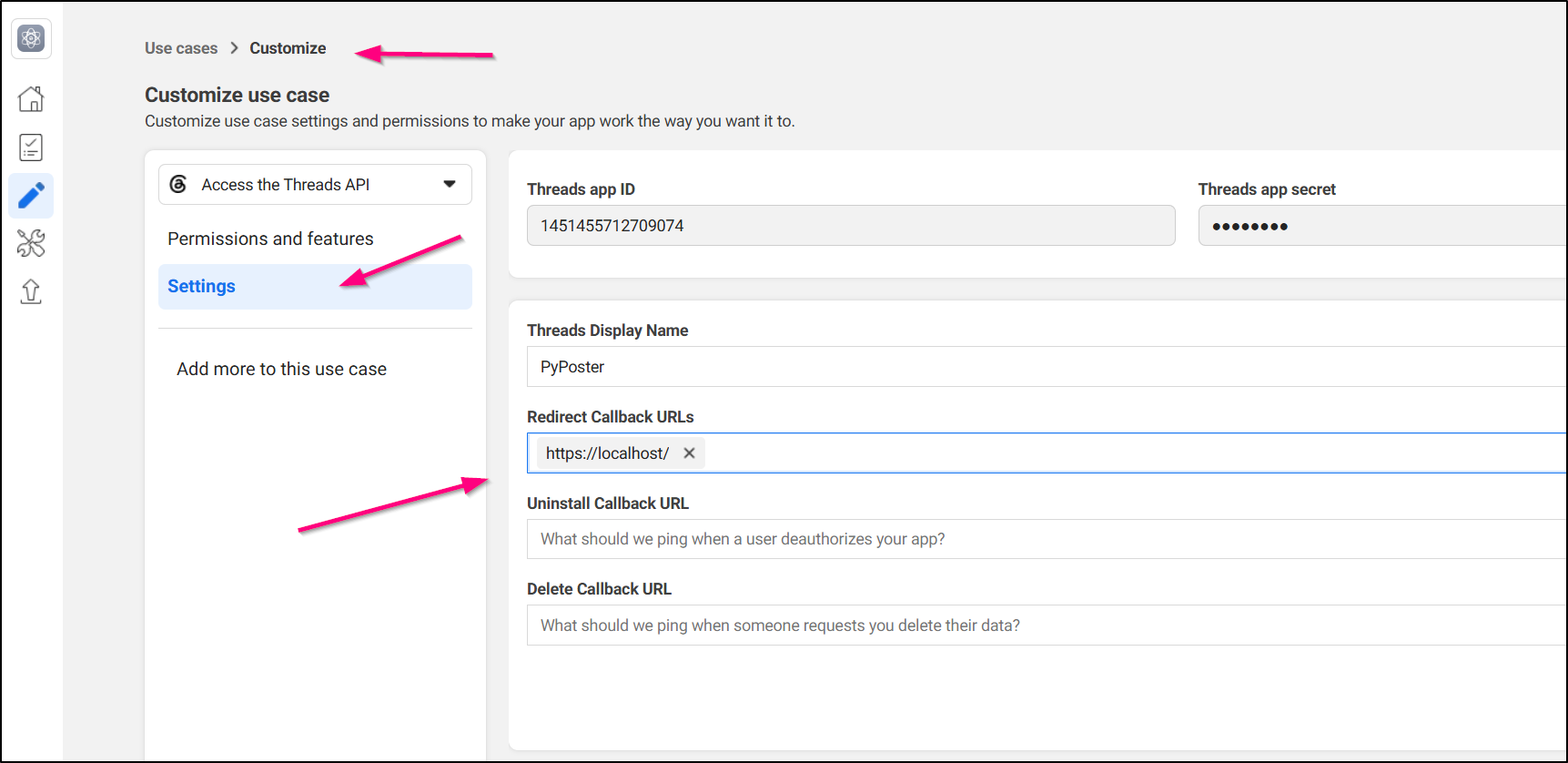Click the Customize use case heading
This screenshot has height=763, width=1568.
[x=238, y=95]
